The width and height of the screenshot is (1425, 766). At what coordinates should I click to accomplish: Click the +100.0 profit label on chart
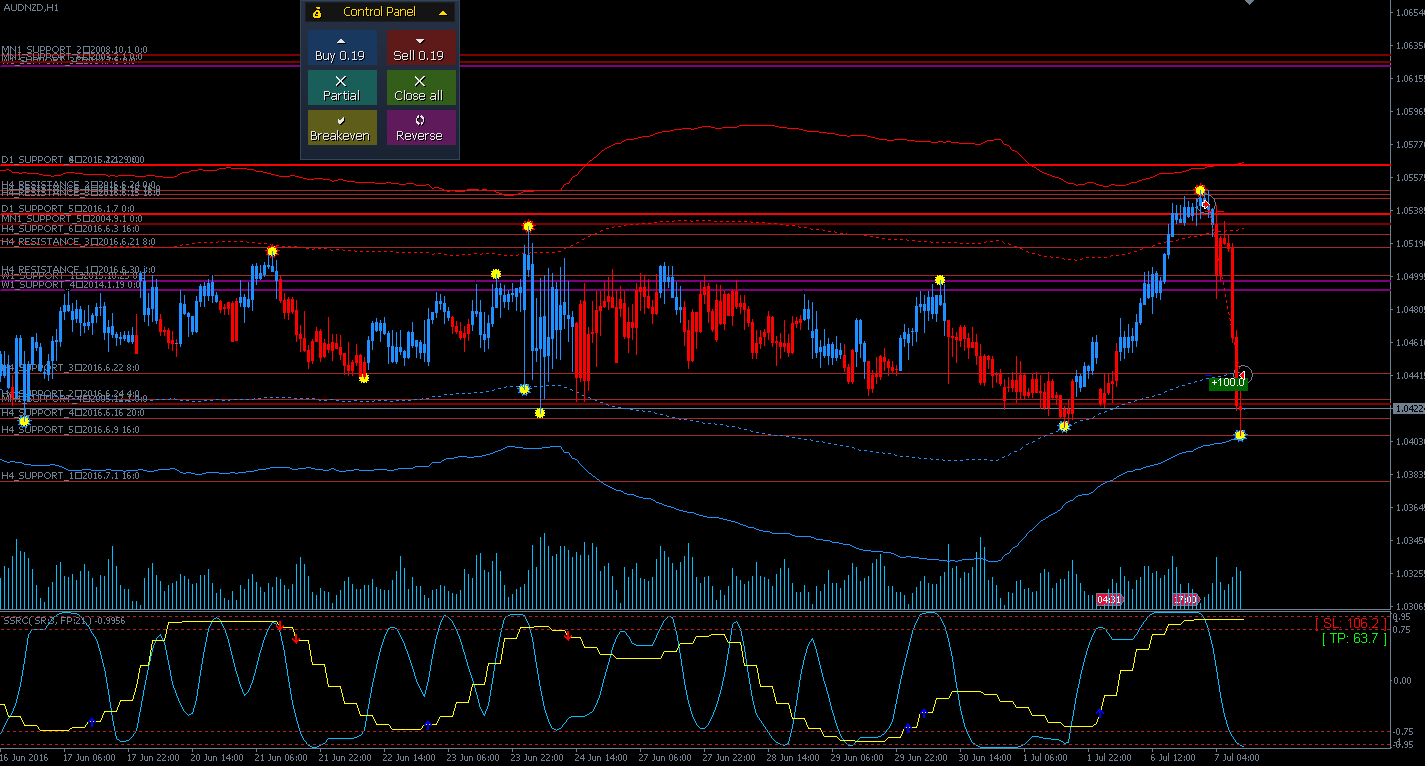[1227, 382]
